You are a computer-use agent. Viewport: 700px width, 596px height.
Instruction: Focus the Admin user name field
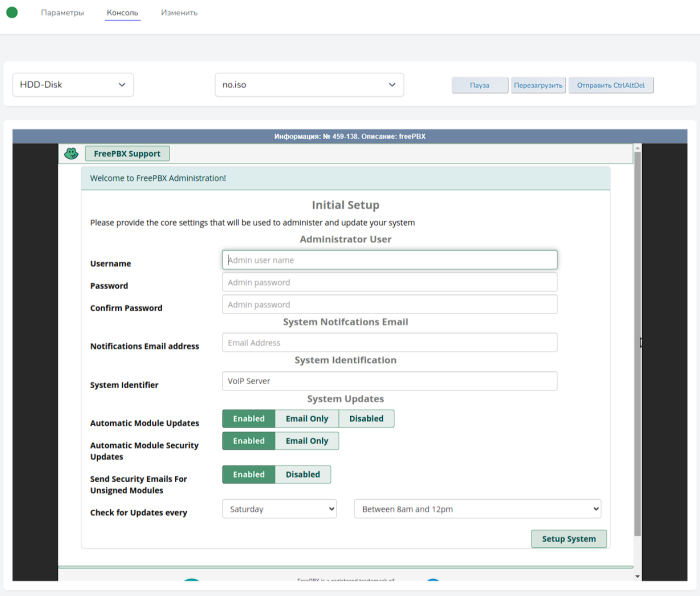click(x=389, y=260)
